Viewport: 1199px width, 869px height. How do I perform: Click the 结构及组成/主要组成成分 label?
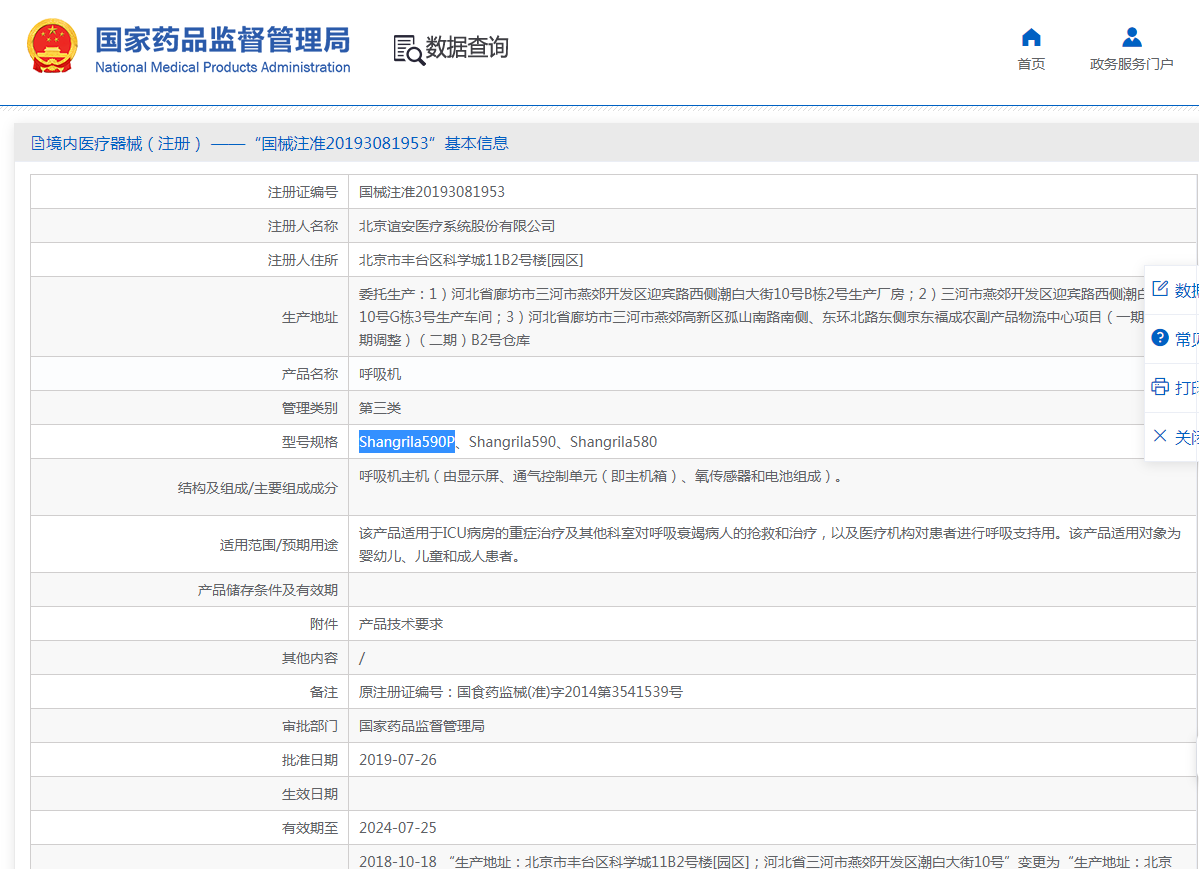(x=258, y=488)
